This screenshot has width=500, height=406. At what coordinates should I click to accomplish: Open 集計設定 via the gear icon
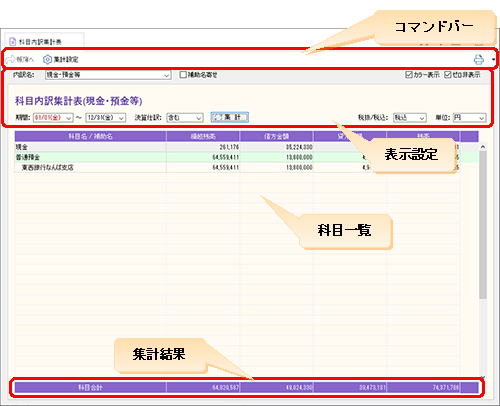(x=47, y=60)
